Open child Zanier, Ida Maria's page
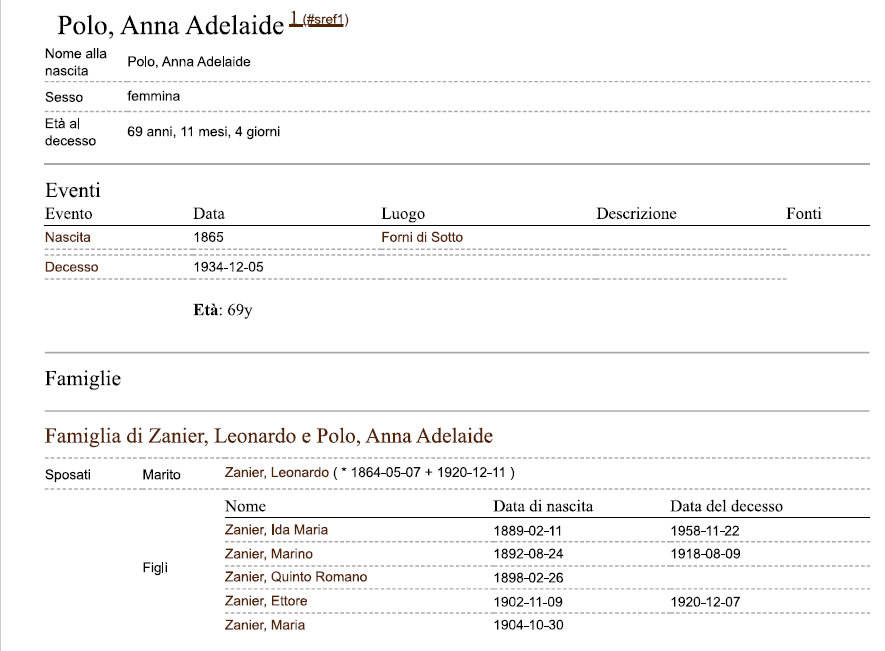885x651 pixels. 276,530
